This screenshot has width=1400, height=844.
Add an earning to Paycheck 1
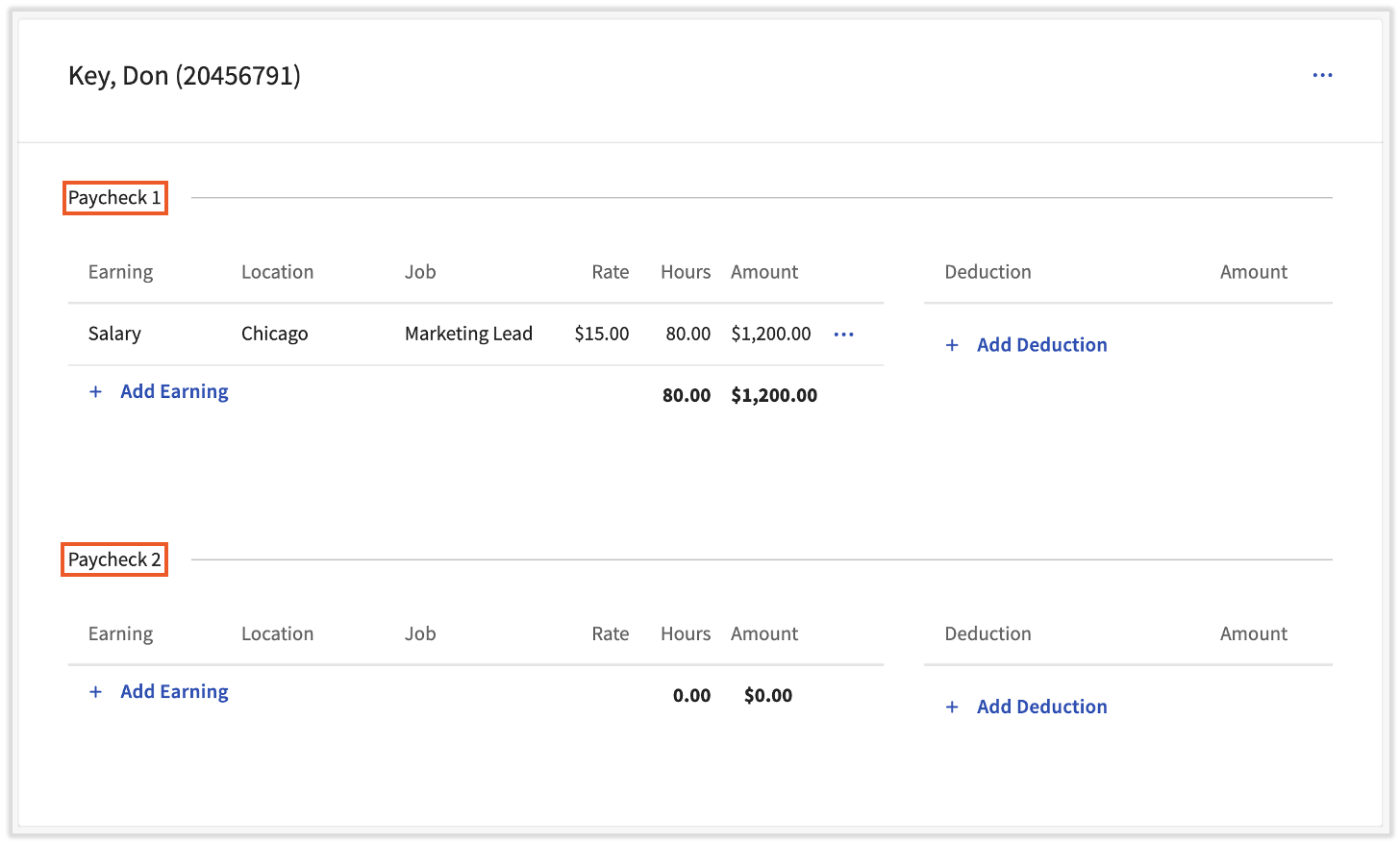174,391
